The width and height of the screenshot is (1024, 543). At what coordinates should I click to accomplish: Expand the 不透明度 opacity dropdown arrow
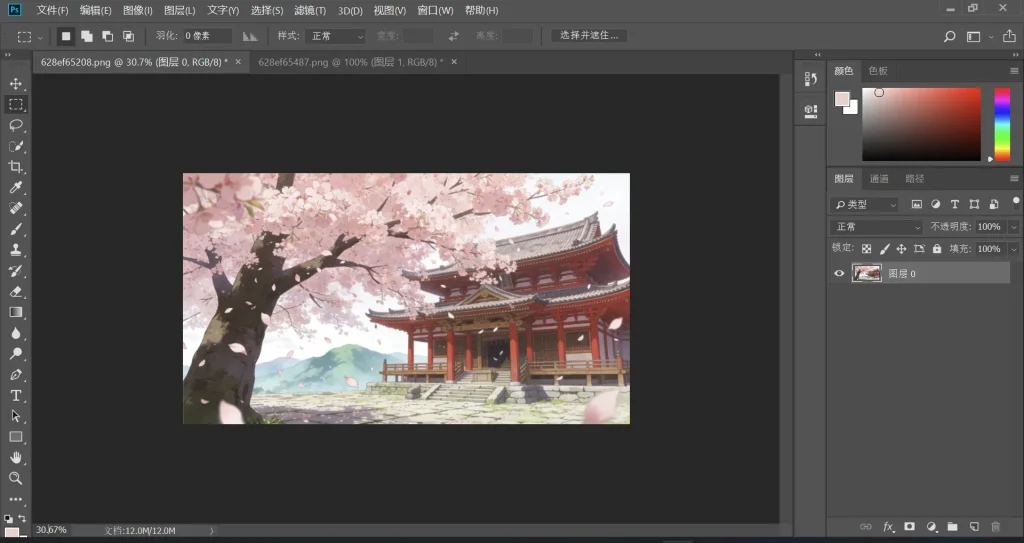tap(1014, 227)
